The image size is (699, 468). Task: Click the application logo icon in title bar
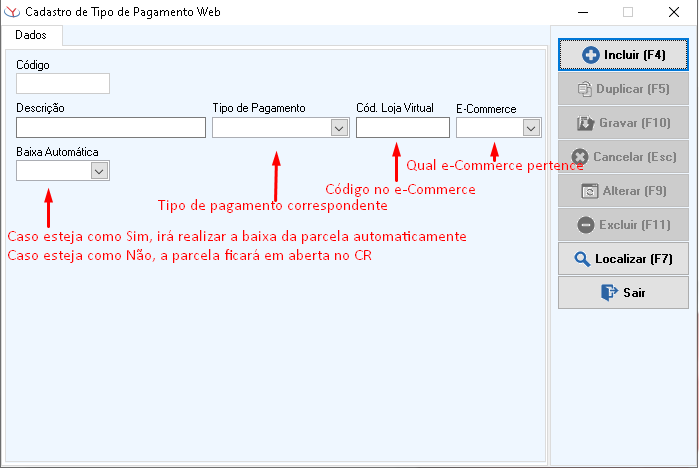coord(12,12)
